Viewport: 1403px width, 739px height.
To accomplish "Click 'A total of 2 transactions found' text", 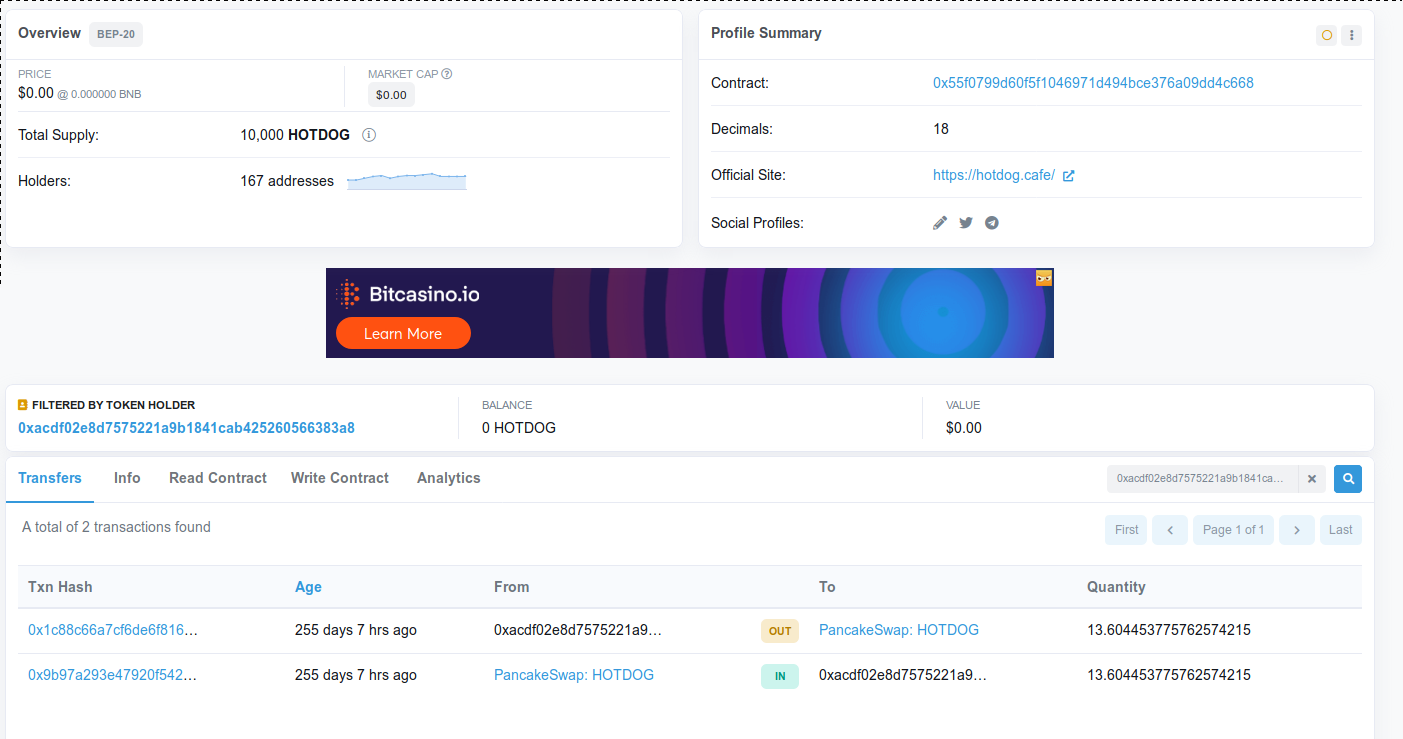I will (x=116, y=527).
